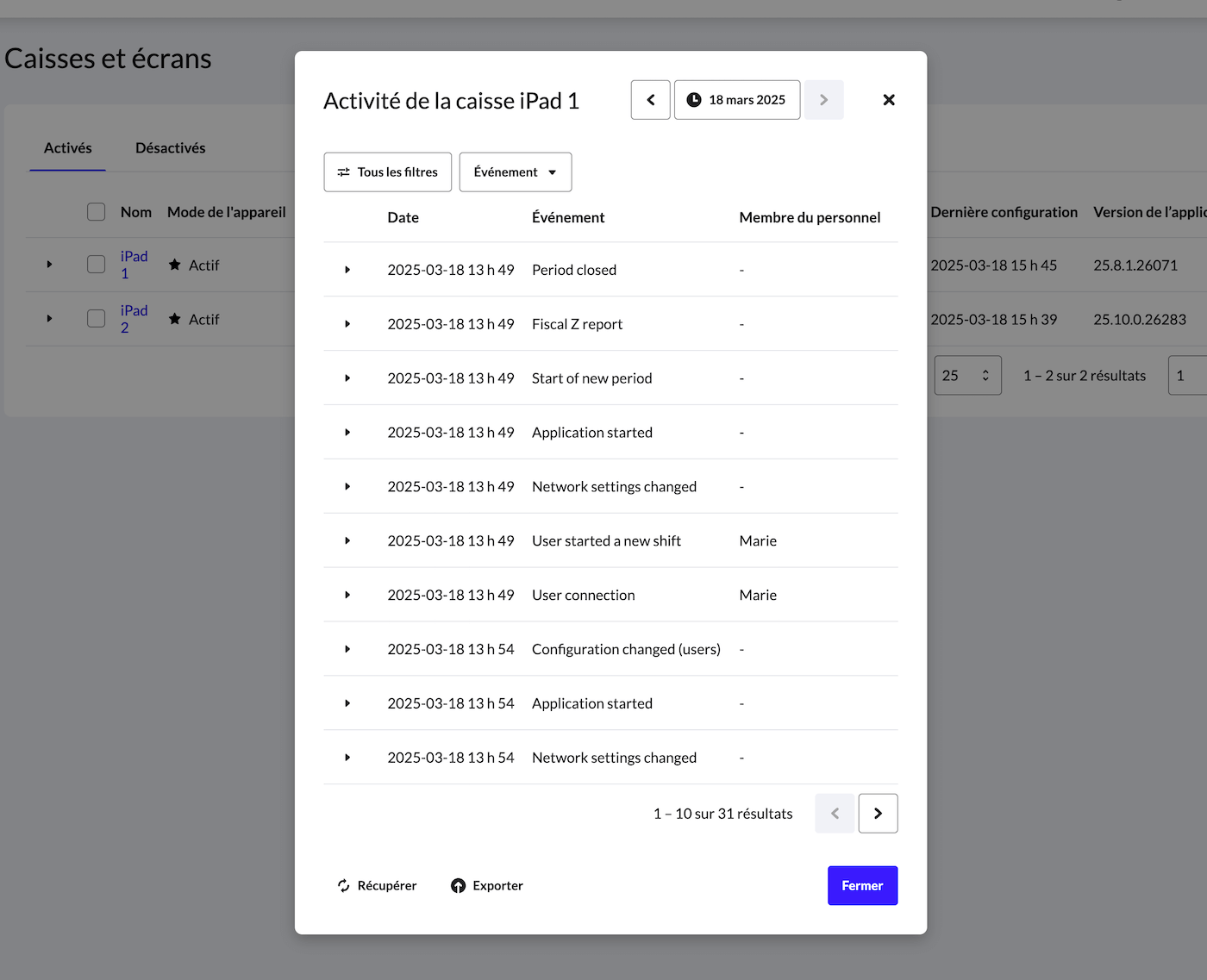Check the iPad 2 row checkbox
Screen dimensions: 1207x980
pyautogui.click(x=97, y=319)
